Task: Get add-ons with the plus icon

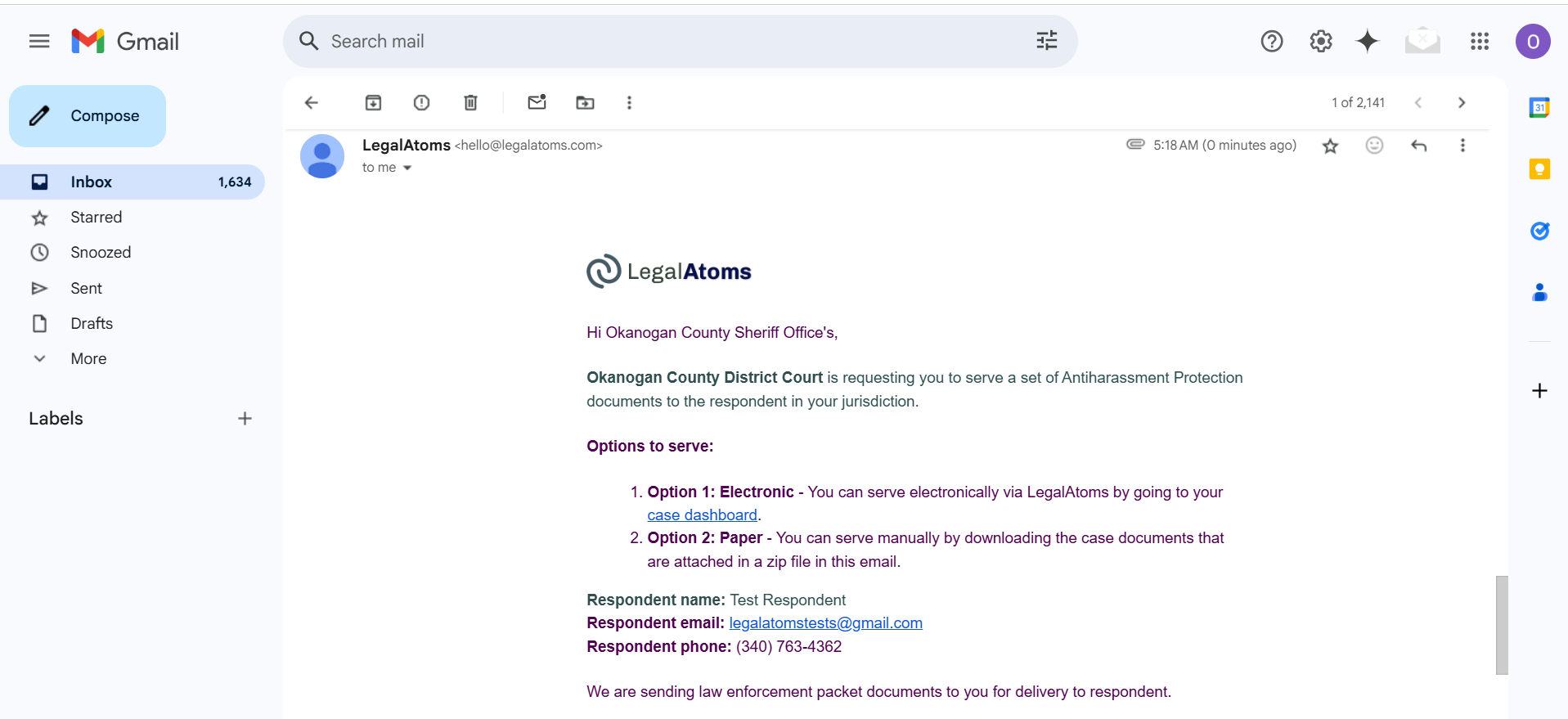Action: 1539,390
